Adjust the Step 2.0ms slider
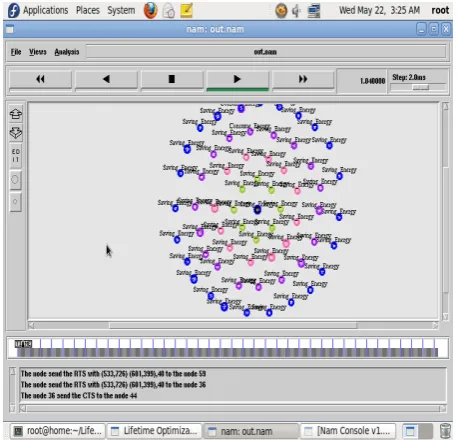457x440 pixels. click(420, 87)
